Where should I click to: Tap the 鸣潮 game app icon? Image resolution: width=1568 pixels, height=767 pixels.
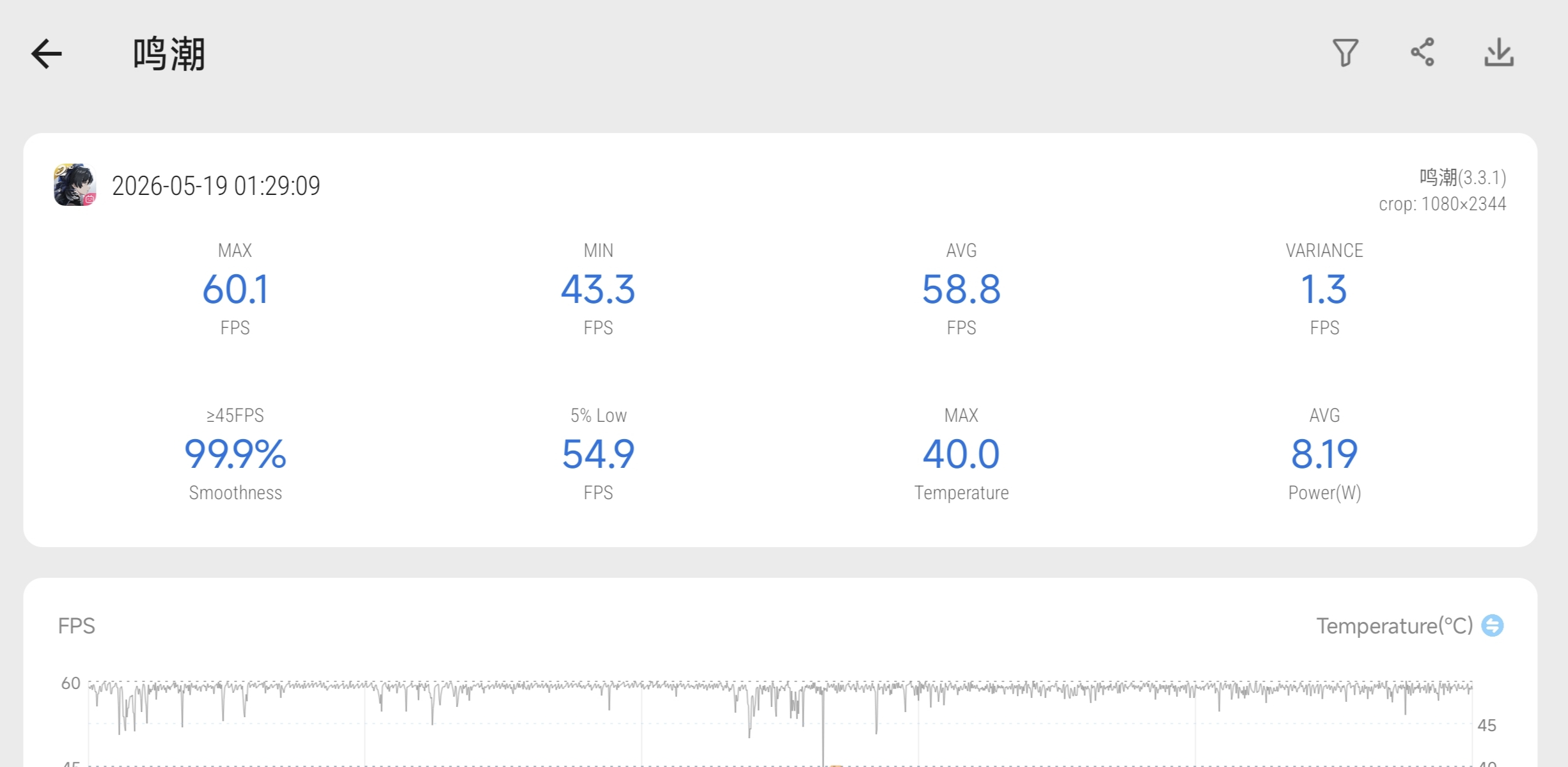75,185
